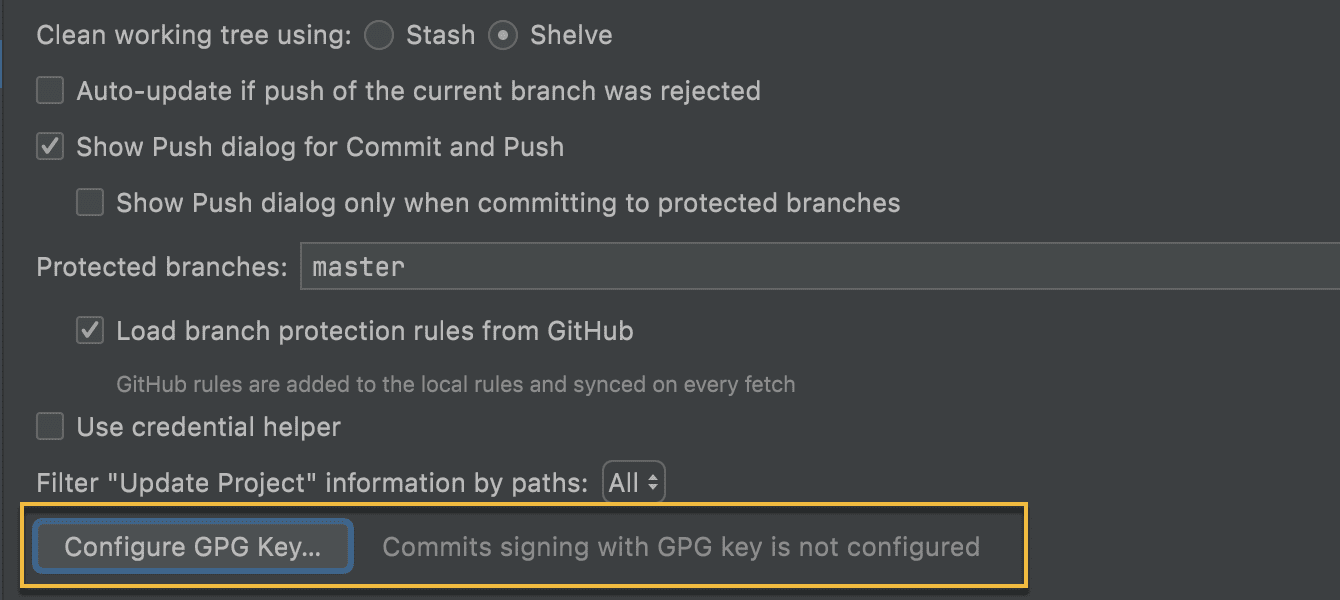Click the up-down arrows of the All combo box

point(652,483)
